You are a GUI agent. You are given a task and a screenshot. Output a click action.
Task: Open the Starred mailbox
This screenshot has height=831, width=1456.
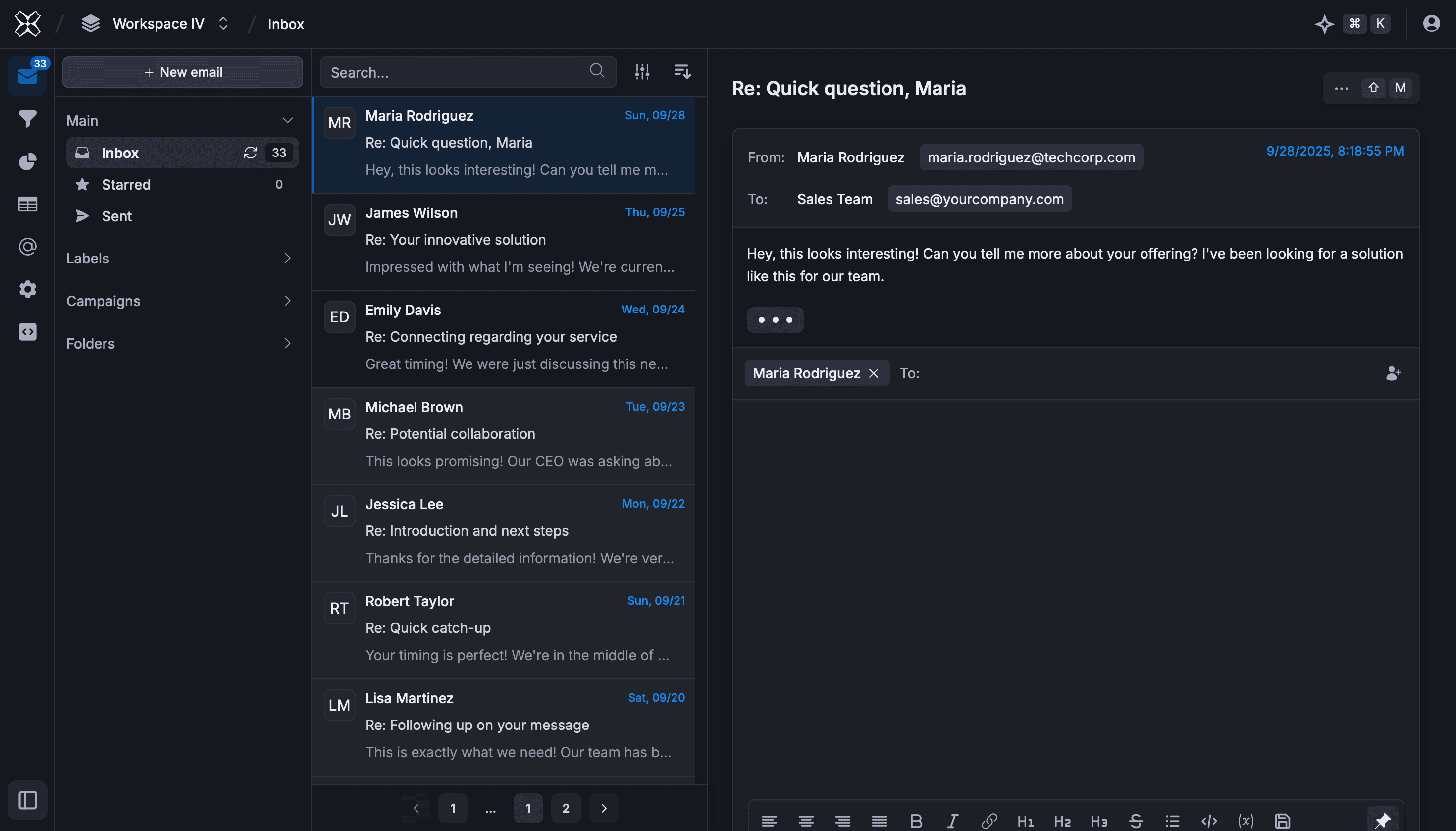[126, 184]
